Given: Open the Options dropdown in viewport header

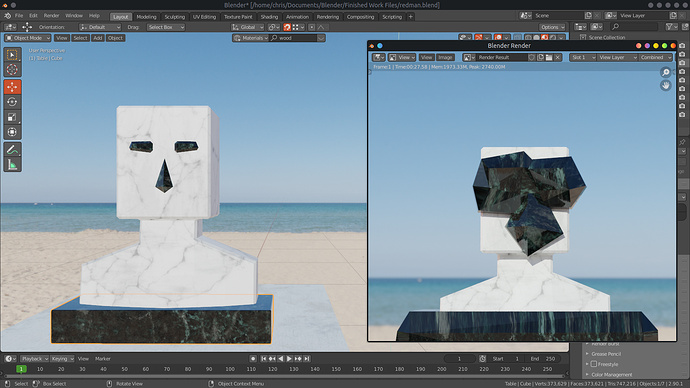Looking at the screenshot, I should coord(552,27).
